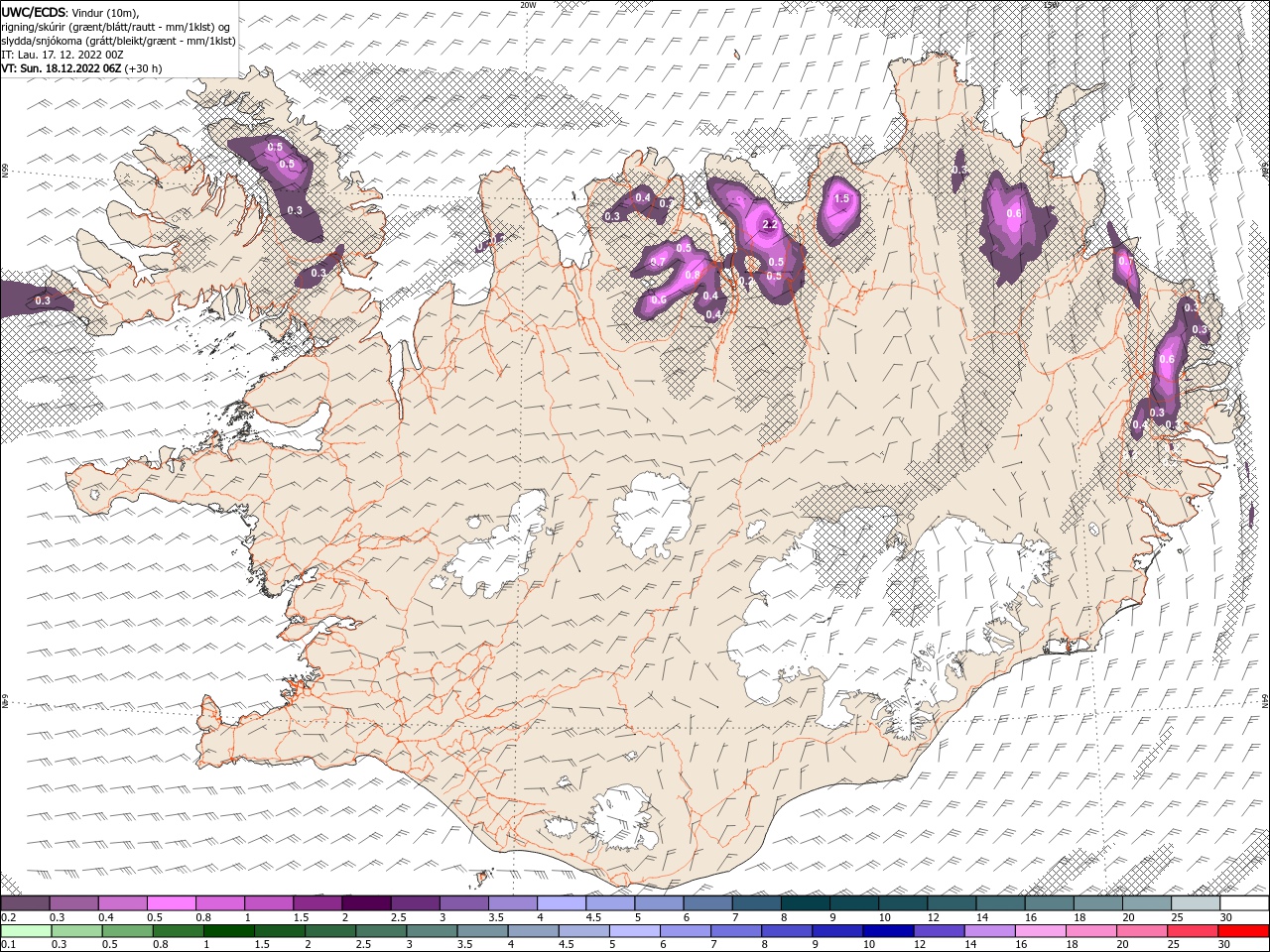
Task: Click the rigning/skúrir legend description line
Action: point(116,27)
